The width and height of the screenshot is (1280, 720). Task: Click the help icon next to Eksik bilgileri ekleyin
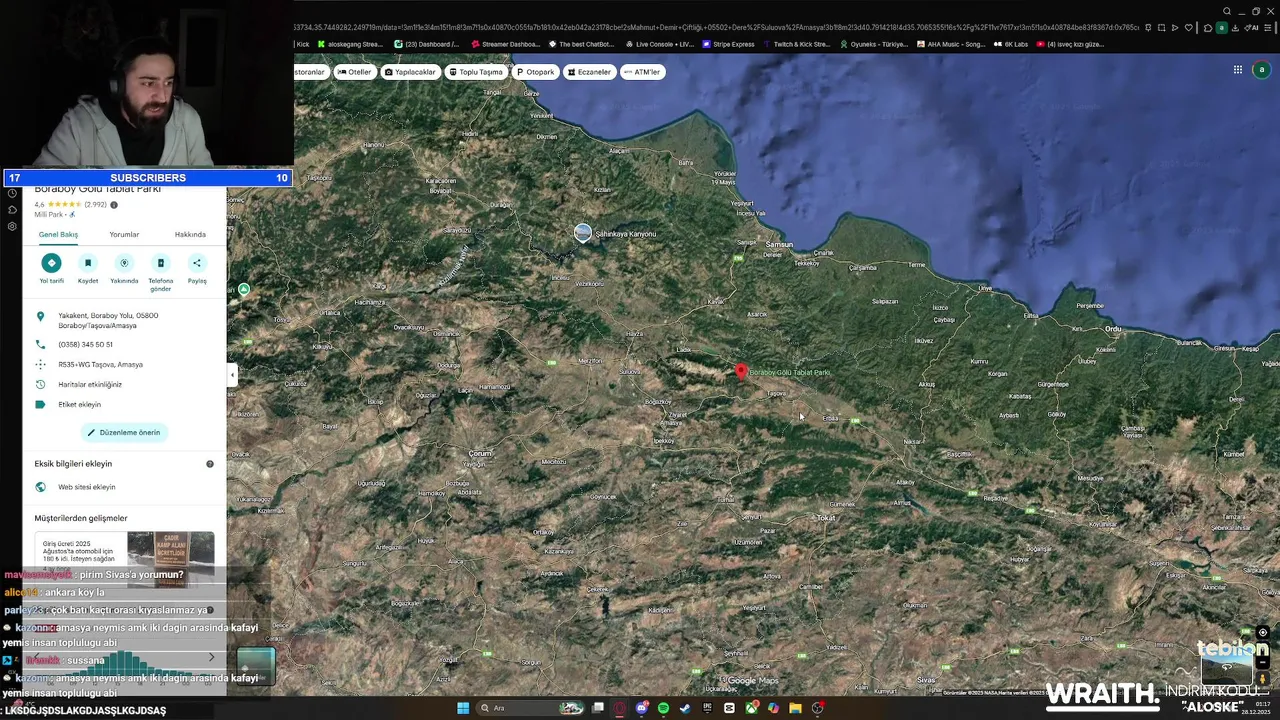210,464
